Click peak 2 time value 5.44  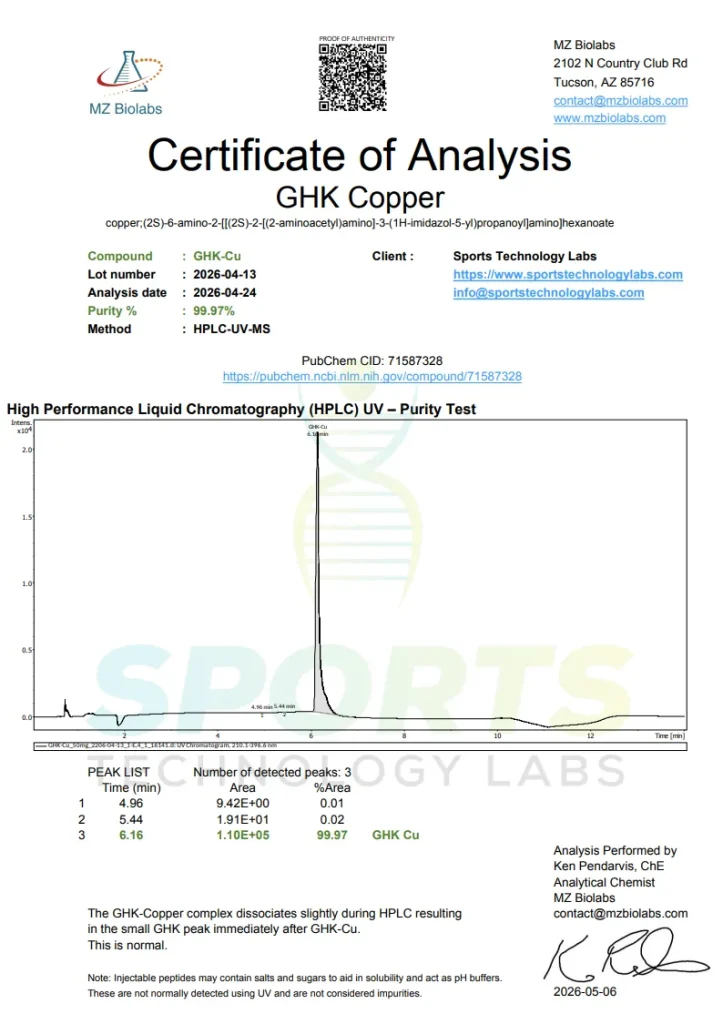coord(131,819)
